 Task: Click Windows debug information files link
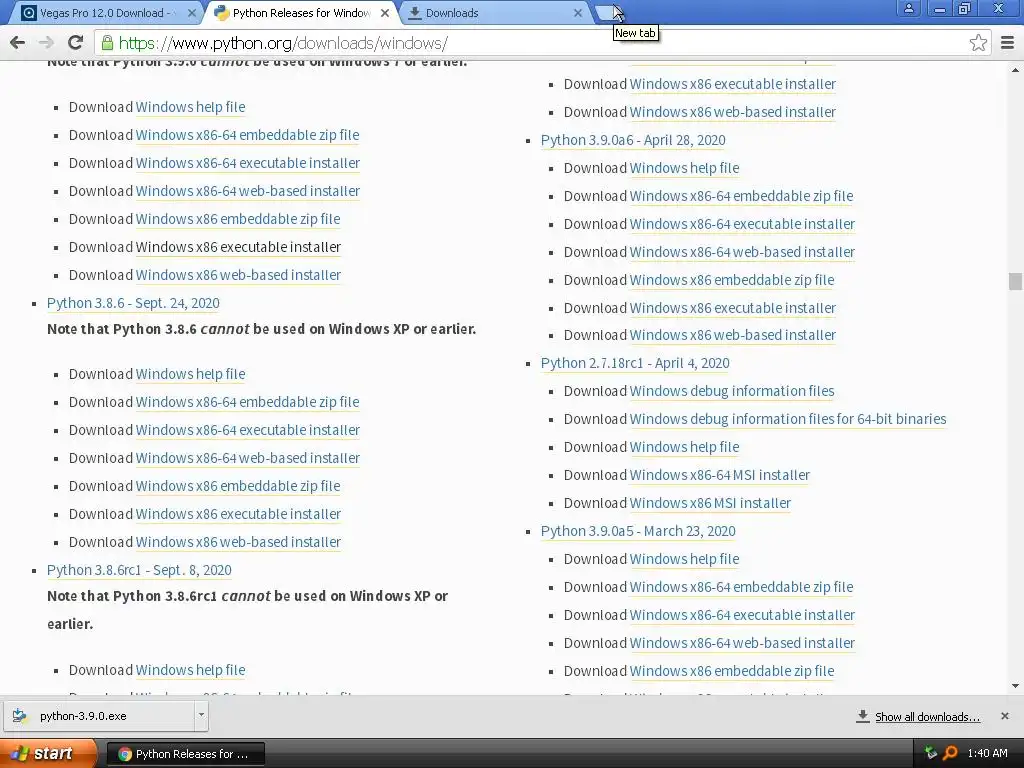tap(732, 391)
